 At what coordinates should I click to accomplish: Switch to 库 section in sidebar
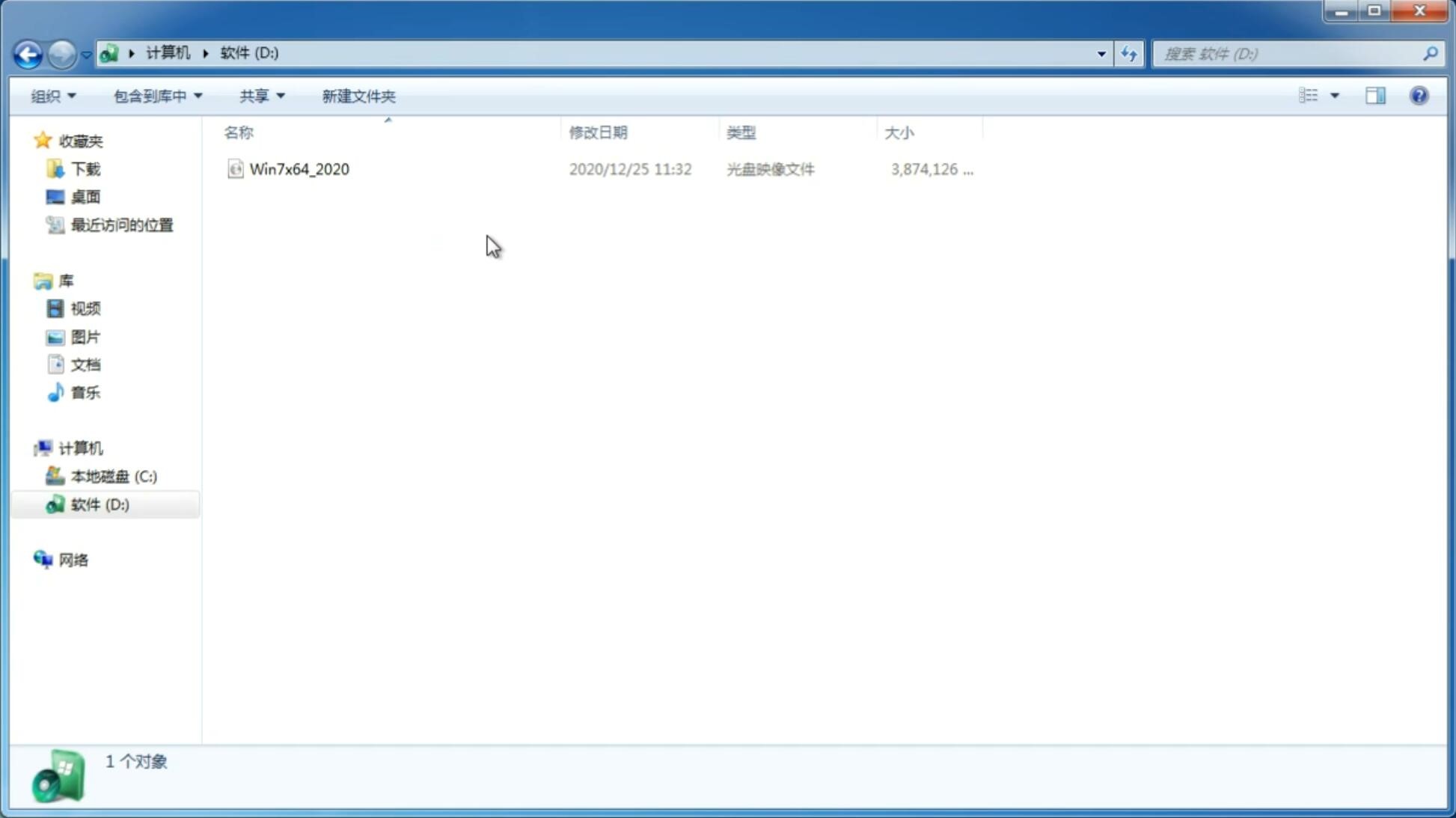65,280
